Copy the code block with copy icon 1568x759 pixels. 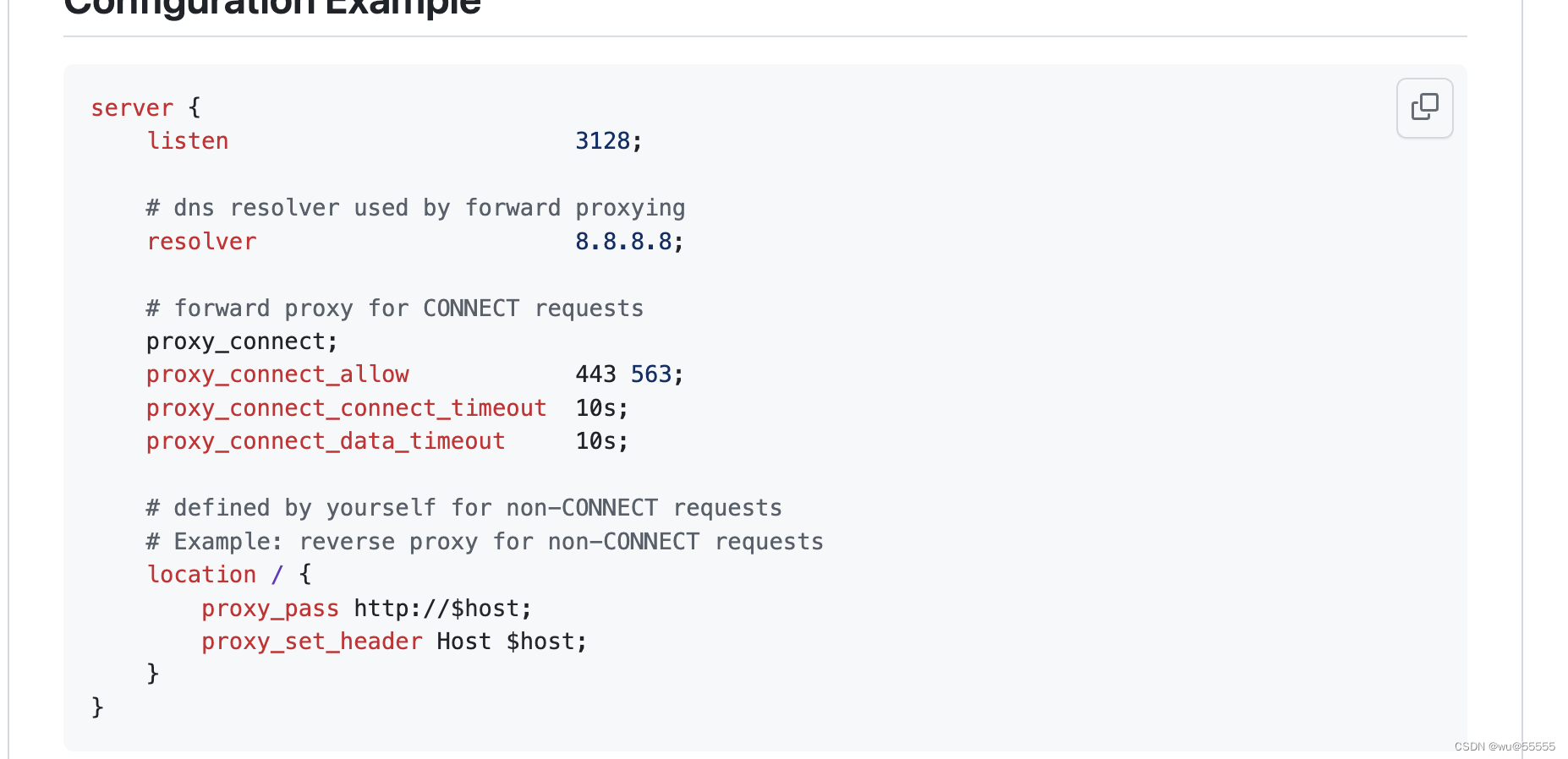pos(1424,107)
